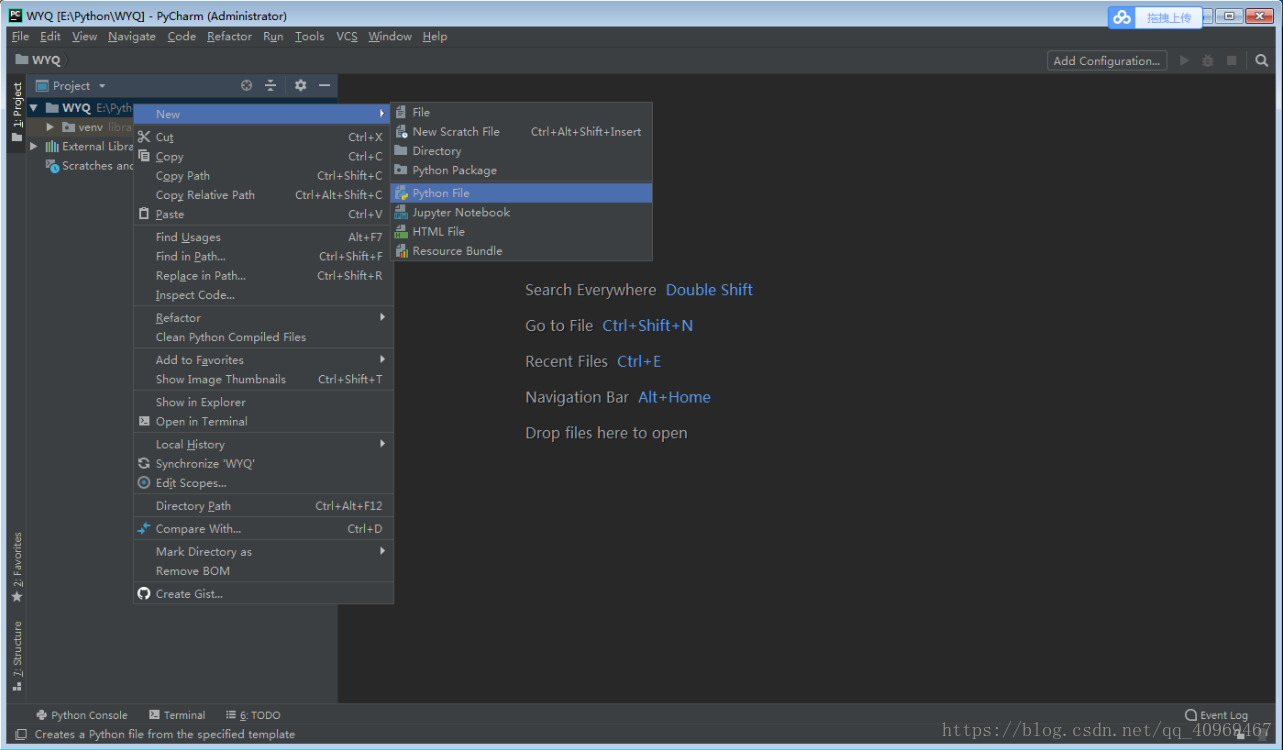1283x750 pixels.
Task: Expand the Refactor submenu arrow
Action: pos(382,317)
